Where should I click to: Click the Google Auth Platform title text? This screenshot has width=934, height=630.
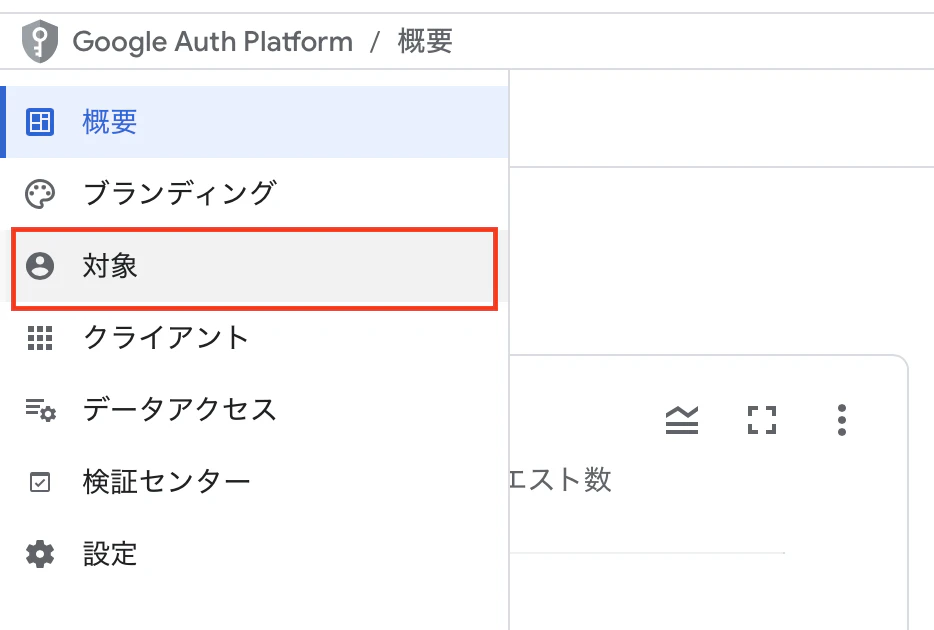213,42
